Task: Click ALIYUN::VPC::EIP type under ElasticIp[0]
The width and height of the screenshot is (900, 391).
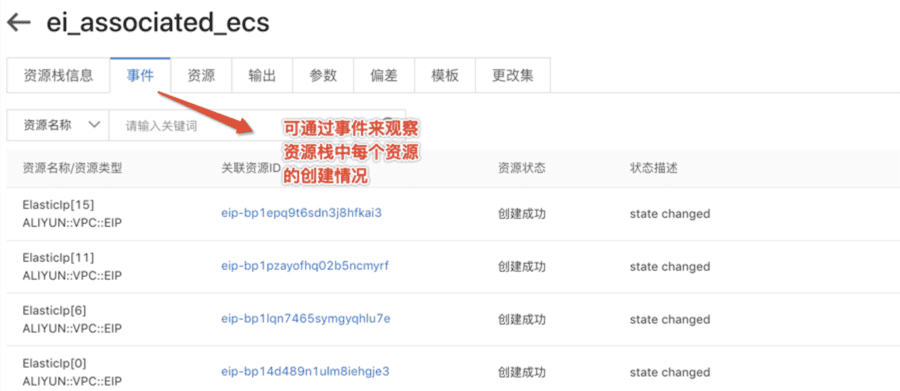Action: pos(72,381)
